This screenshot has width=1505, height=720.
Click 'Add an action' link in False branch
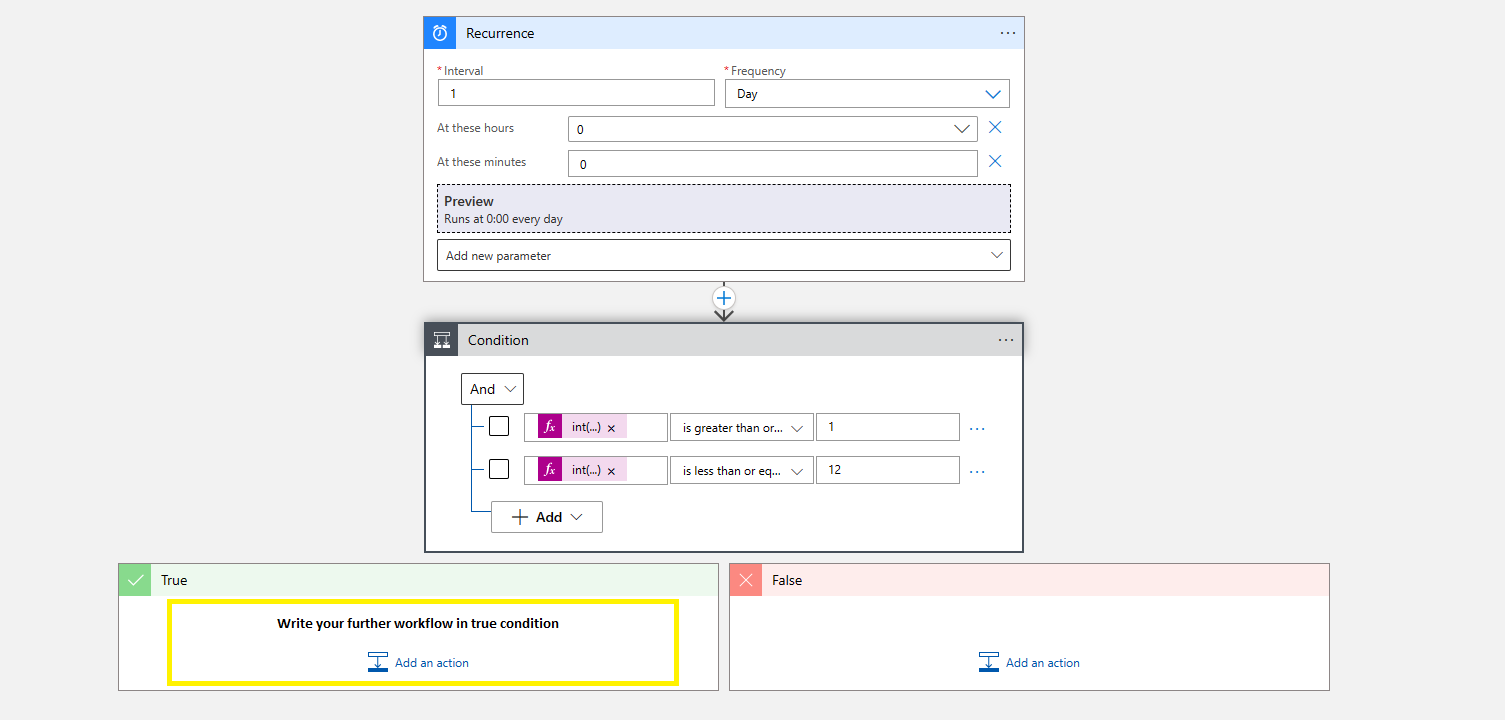(1043, 663)
